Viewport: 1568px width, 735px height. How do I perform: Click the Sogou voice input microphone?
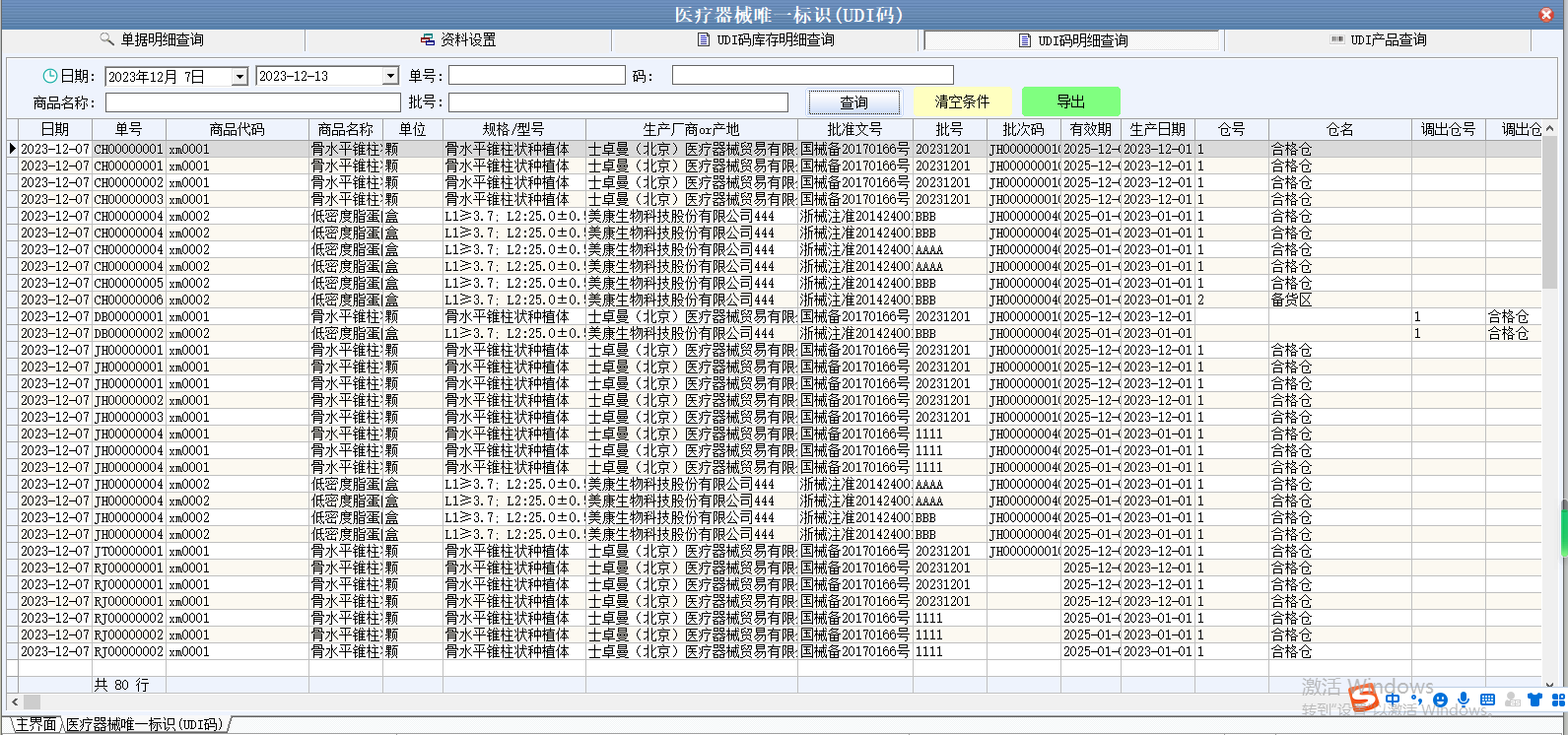1464,700
